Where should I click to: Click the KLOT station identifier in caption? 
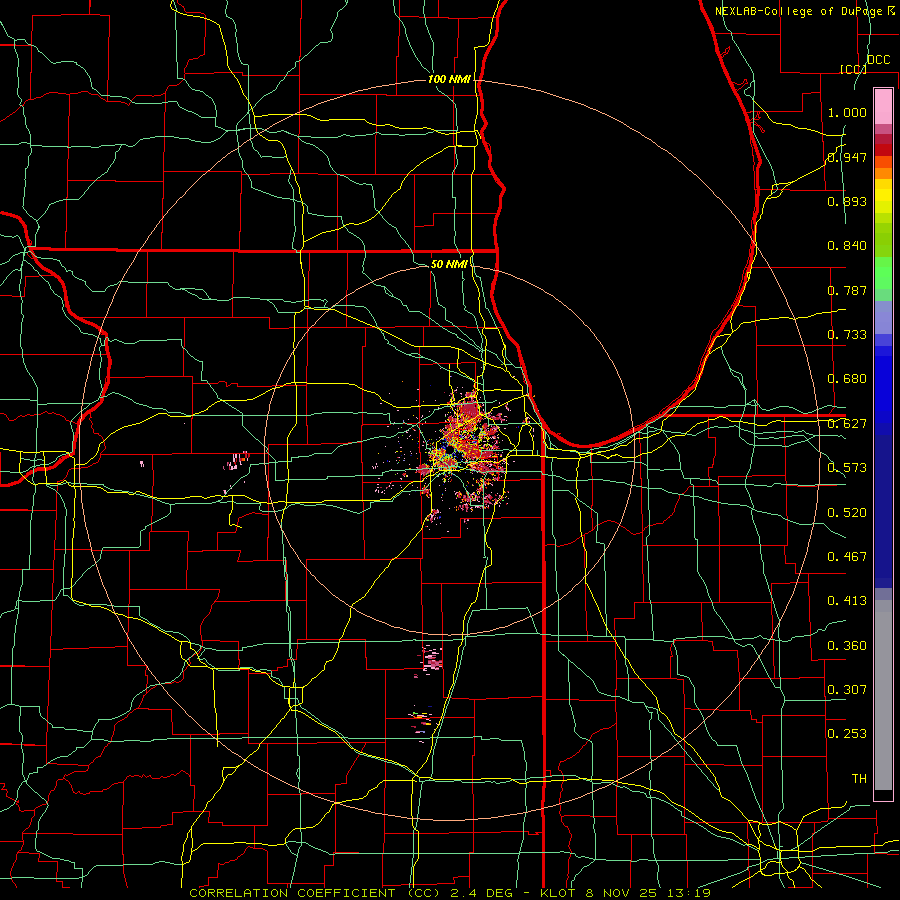tap(560, 893)
